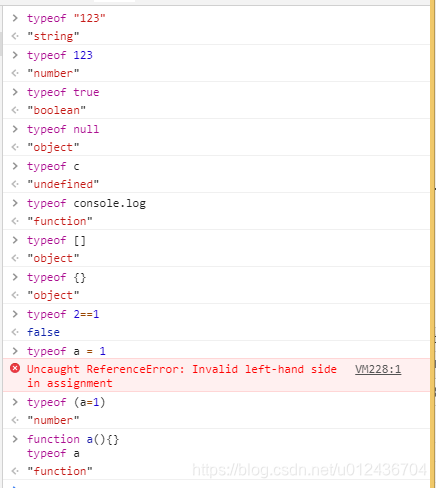Click the input chevron beside typeof "123"
436x488 pixels.
(15, 18)
